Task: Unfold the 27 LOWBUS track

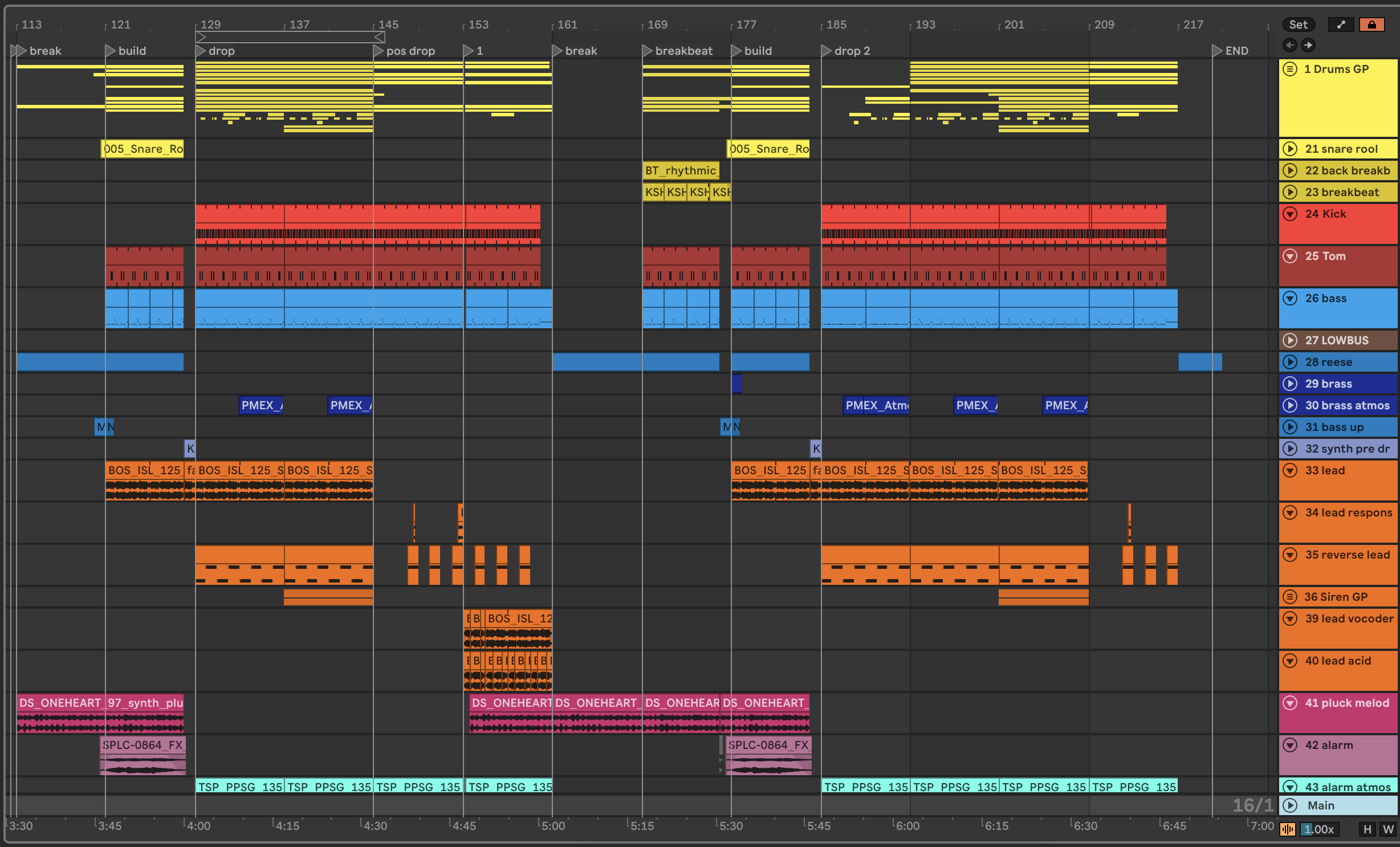Action: pyautogui.click(x=1290, y=340)
